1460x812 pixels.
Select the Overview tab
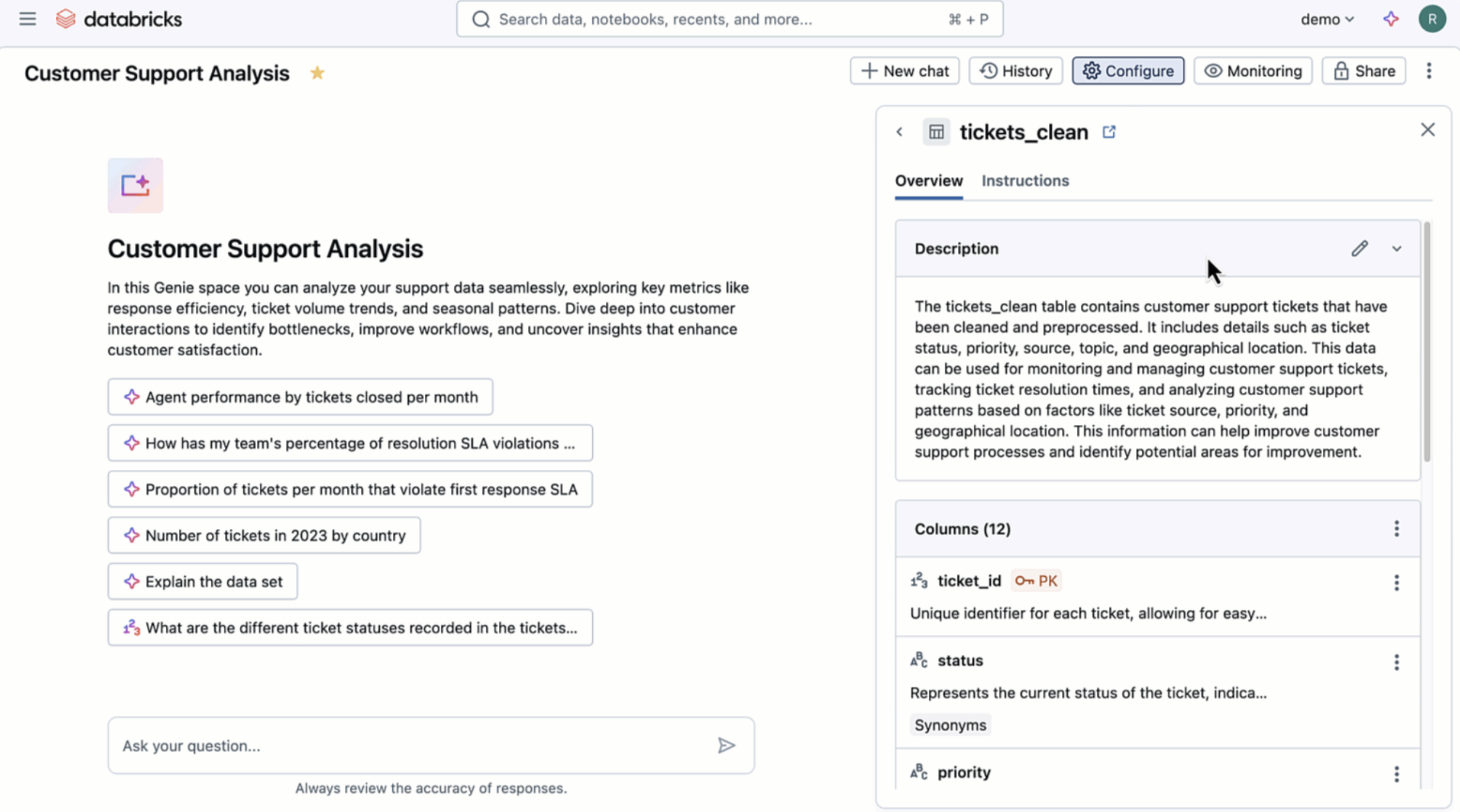(x=929, y=181)
